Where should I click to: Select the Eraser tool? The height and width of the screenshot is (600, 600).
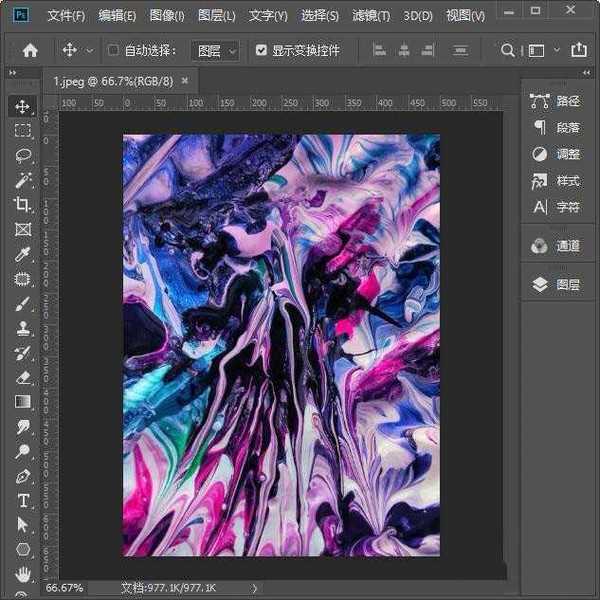(x=22, y=377)
